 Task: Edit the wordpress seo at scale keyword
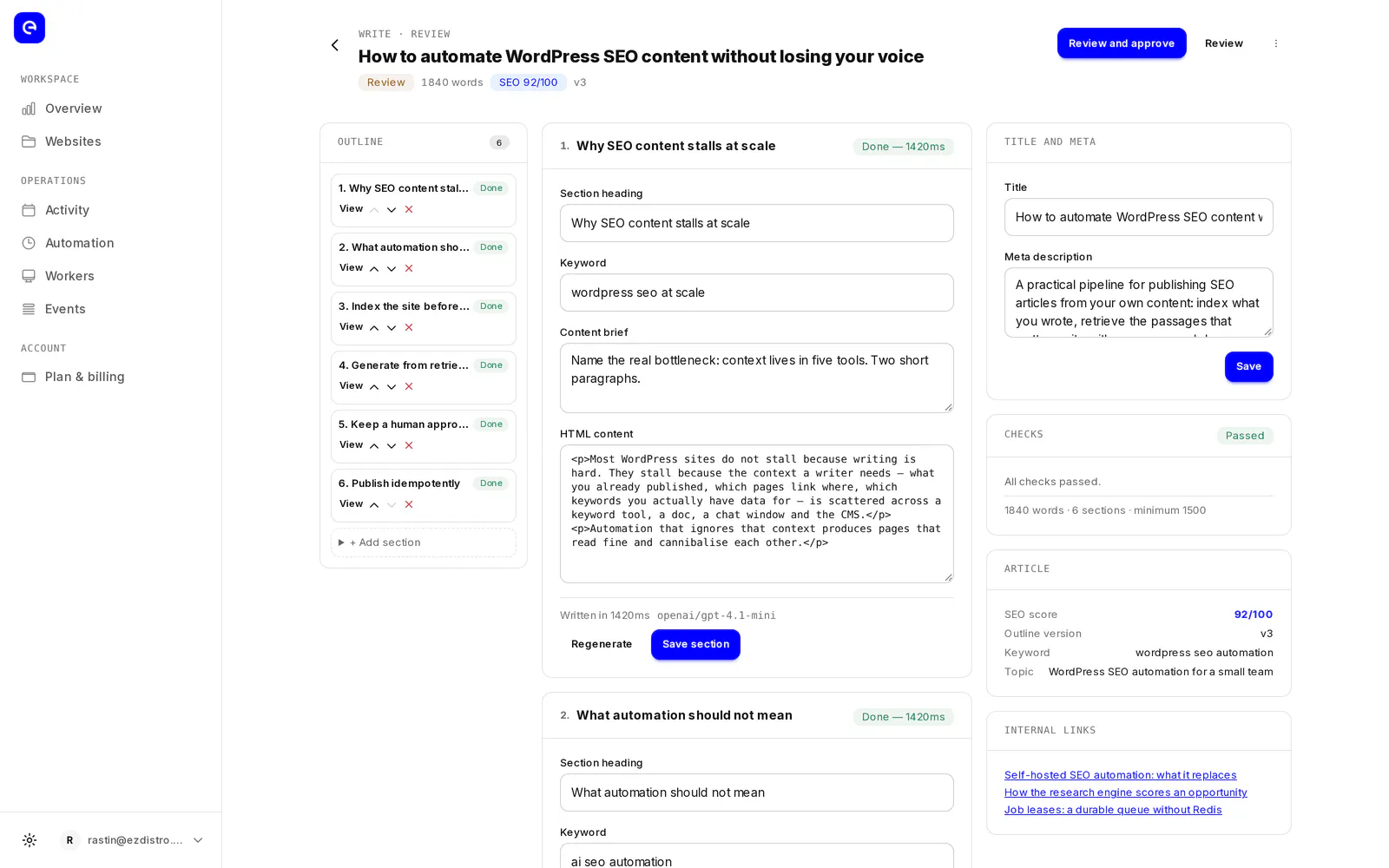pyautogui.click(x=756, y=293)
